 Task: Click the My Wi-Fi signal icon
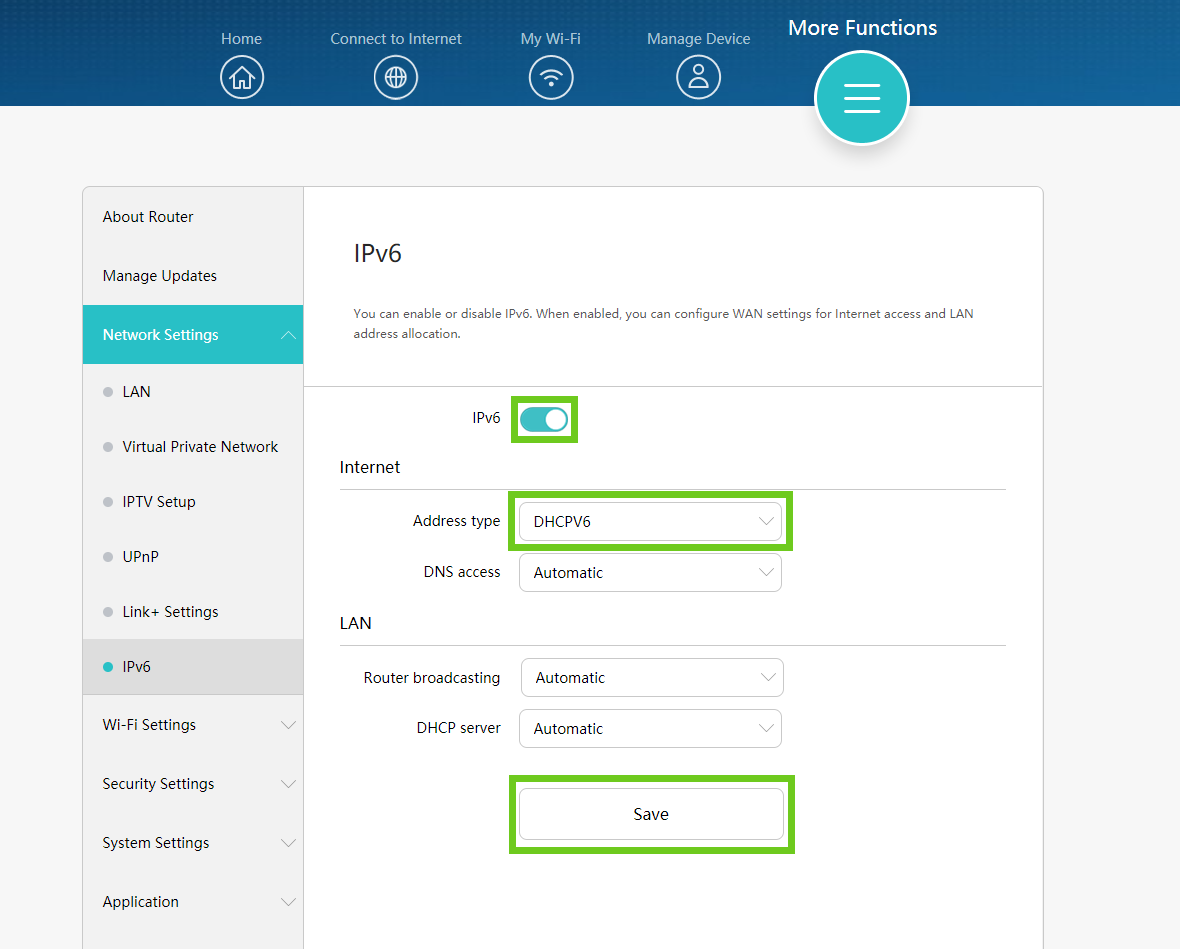tap(551, 77)
